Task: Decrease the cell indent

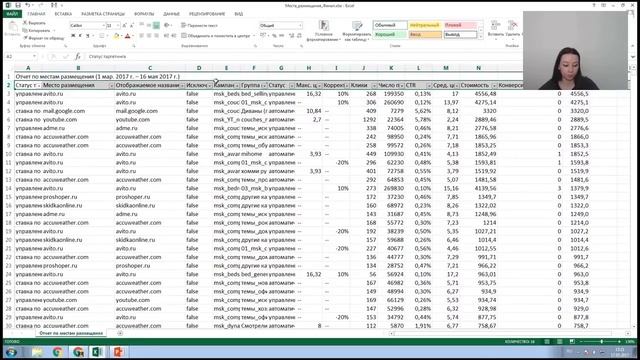Action: tap(167, 36)
